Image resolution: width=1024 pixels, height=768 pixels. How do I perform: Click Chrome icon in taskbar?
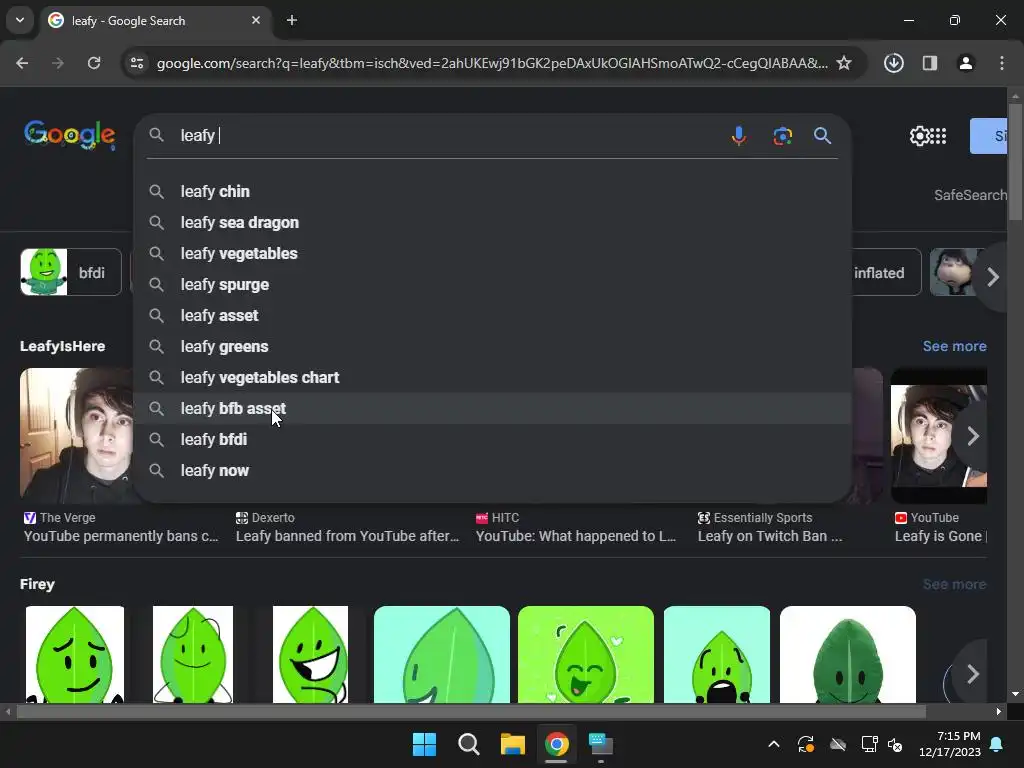click(x=556, y=744)
